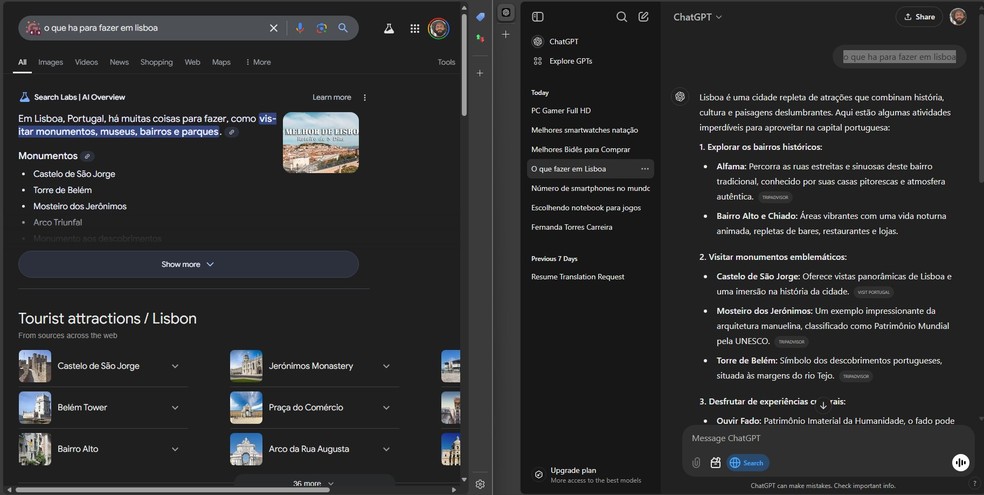The width and height of the screenshot is (984, 495).
Task: Open ChatGPT tools icon beside paperclip
Action: [715, 463]
